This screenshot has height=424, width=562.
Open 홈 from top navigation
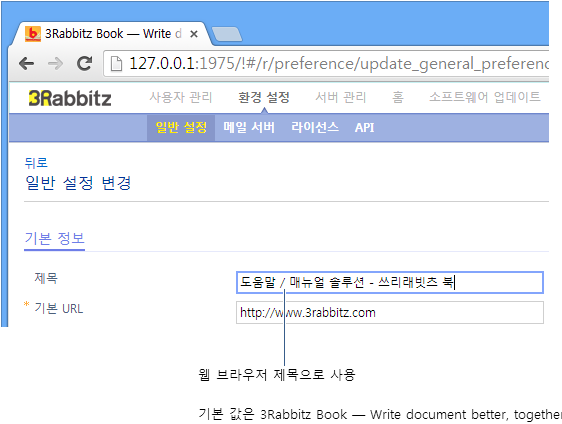coord(398,97)
